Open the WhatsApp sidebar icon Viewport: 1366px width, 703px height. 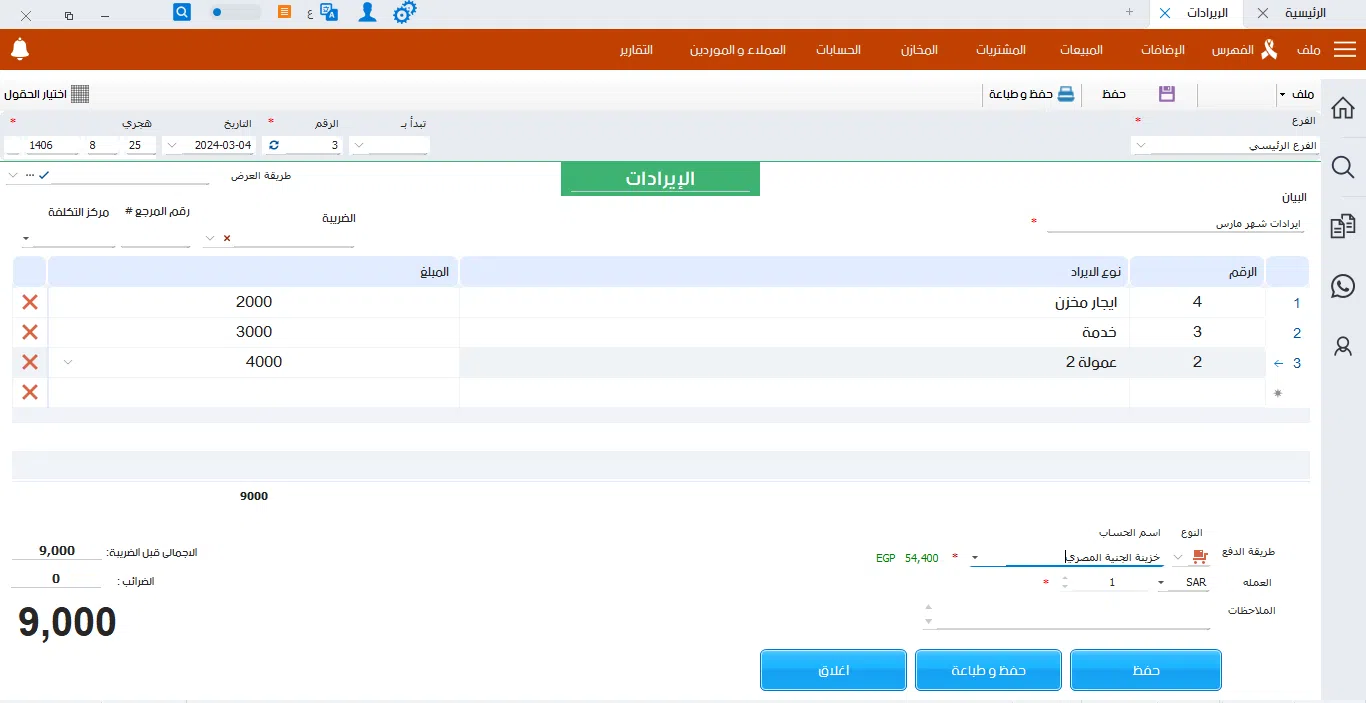1343,286
